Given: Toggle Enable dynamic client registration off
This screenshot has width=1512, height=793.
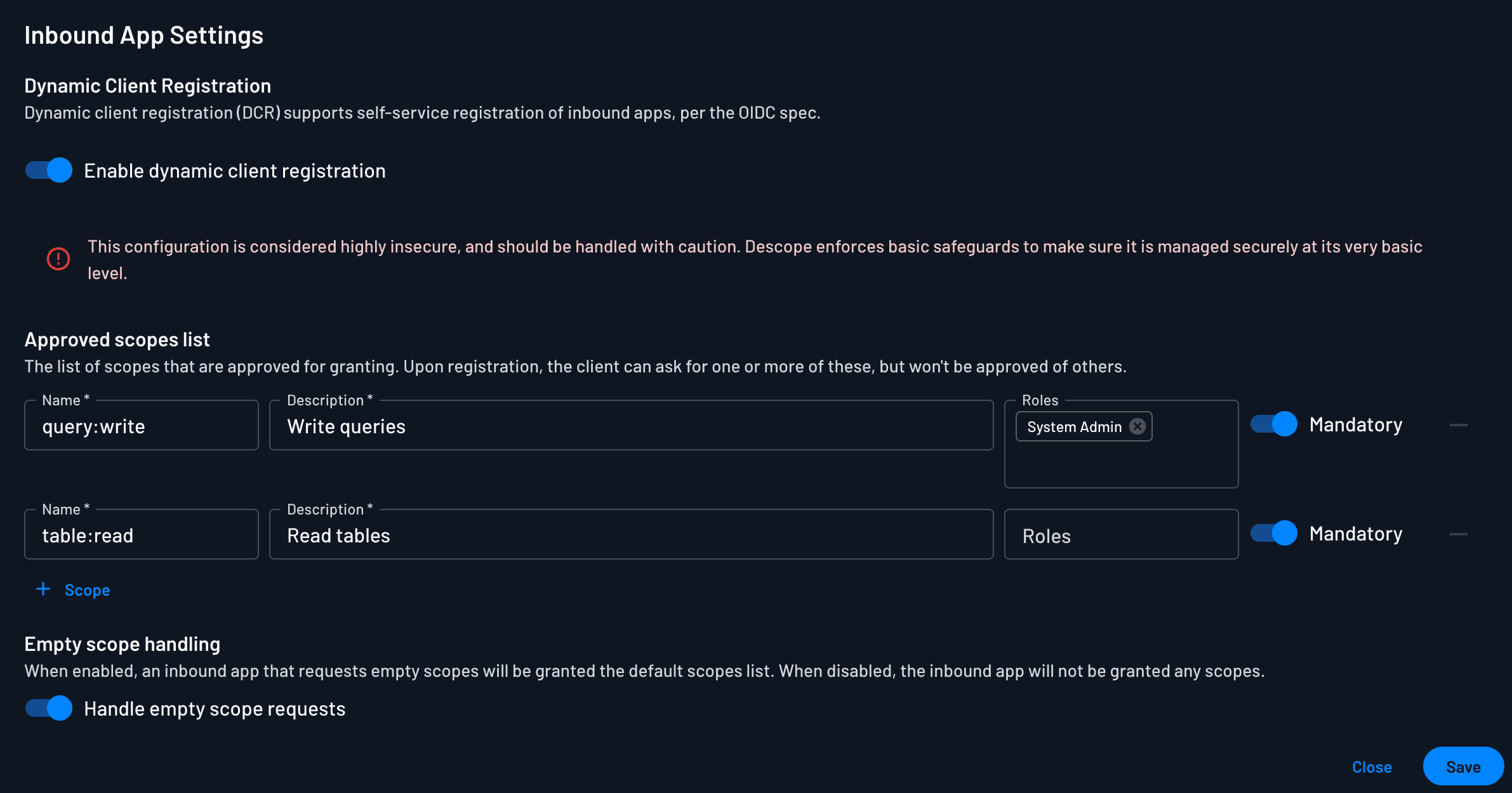Looking at the screenshot, I should point(48,170).
